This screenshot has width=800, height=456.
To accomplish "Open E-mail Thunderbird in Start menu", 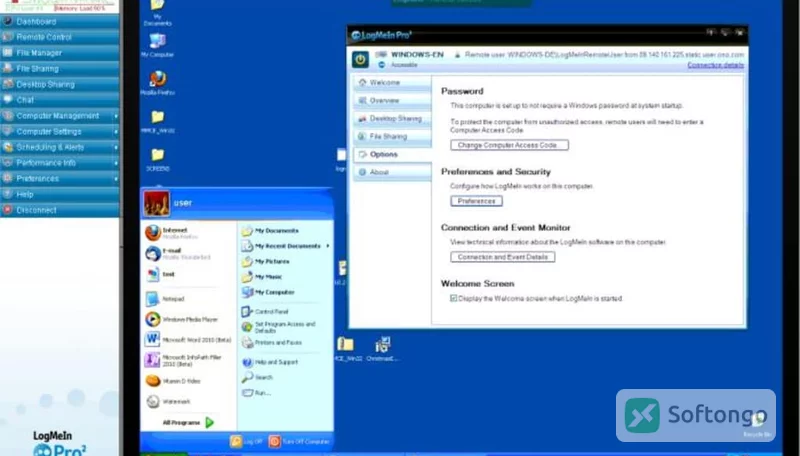I will (x=188, y=254).
